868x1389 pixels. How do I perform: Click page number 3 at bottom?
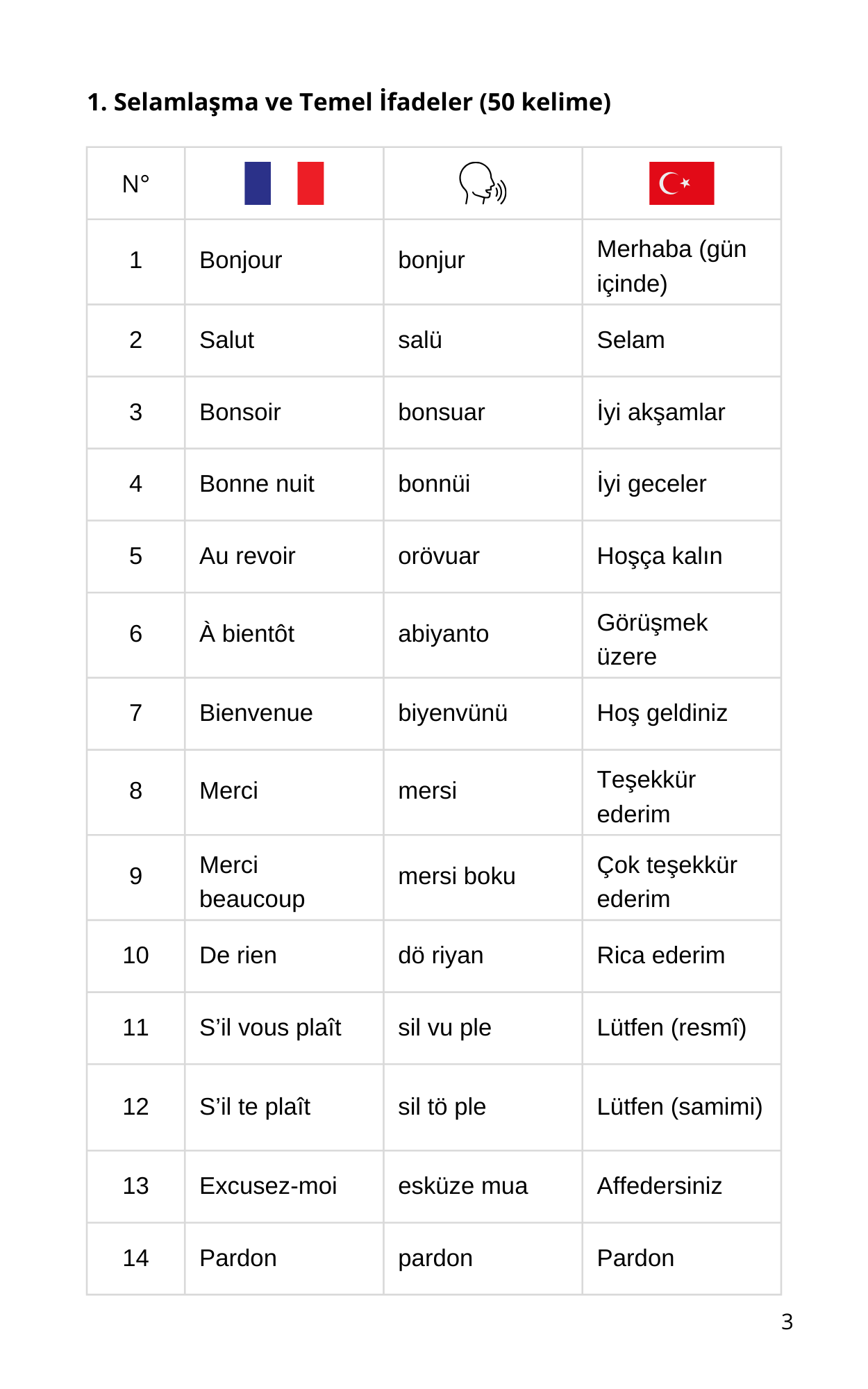click(787, 1322)
